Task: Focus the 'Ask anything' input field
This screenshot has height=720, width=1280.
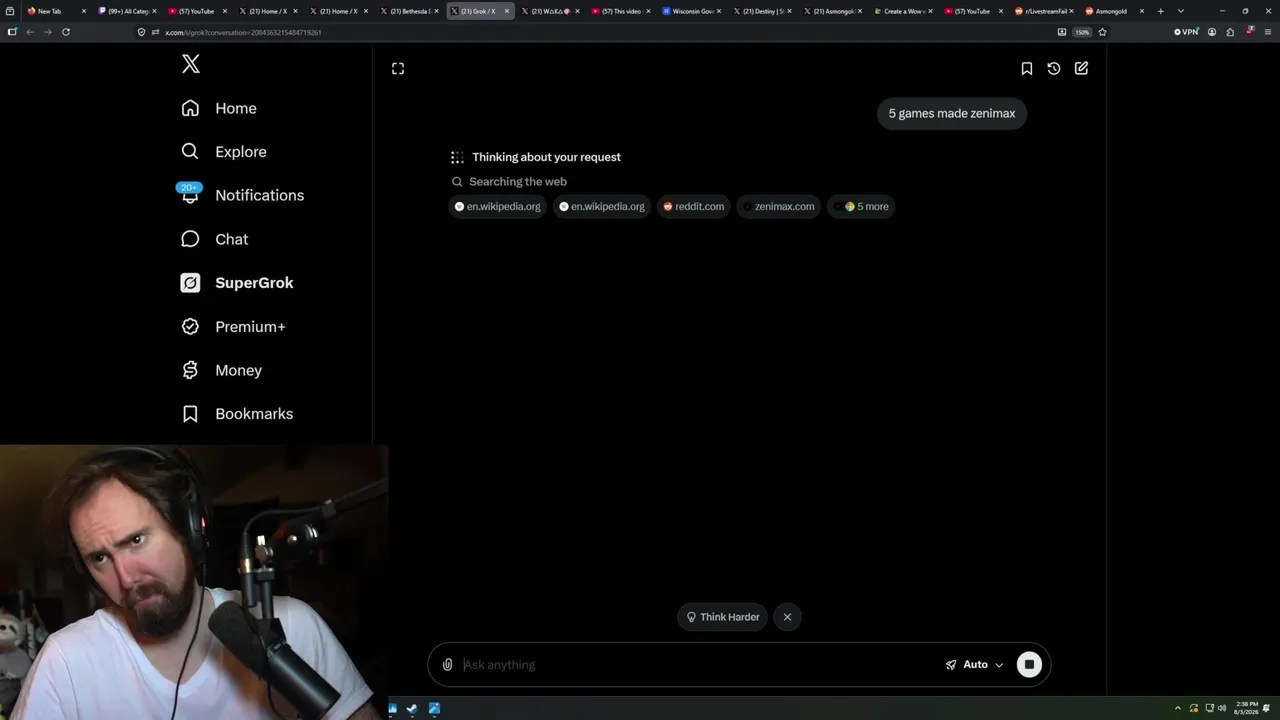Action: pyautogui.click(x=698, y=665)
